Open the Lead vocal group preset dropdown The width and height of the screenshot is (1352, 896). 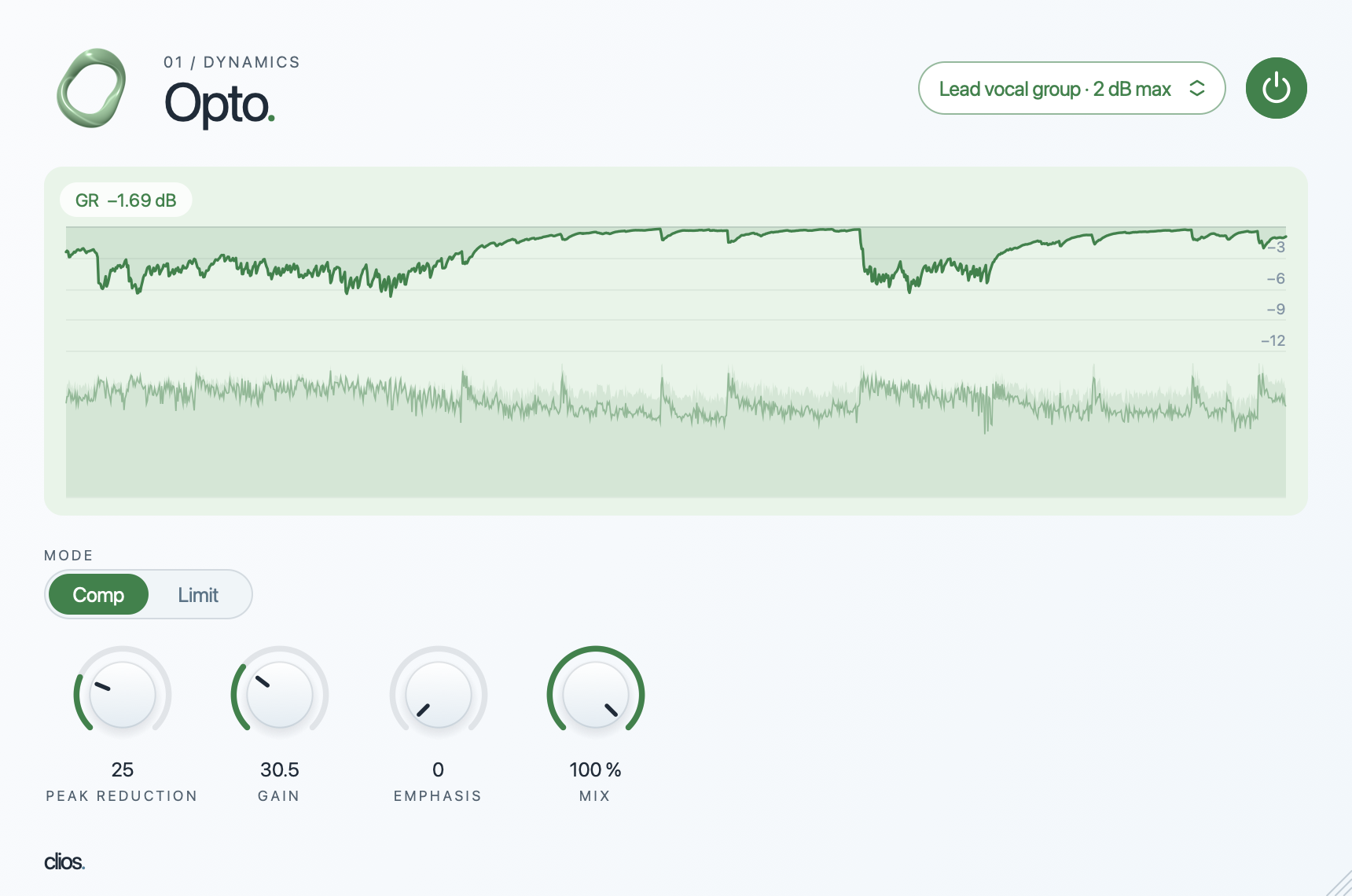1071,88
